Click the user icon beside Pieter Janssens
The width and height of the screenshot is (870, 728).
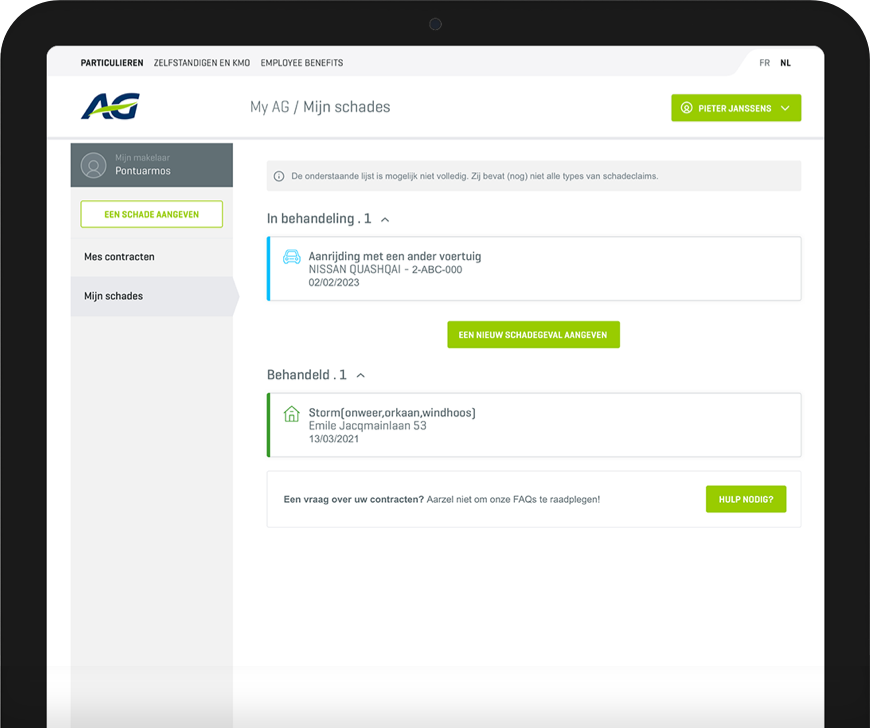click(x=687, y=108)
